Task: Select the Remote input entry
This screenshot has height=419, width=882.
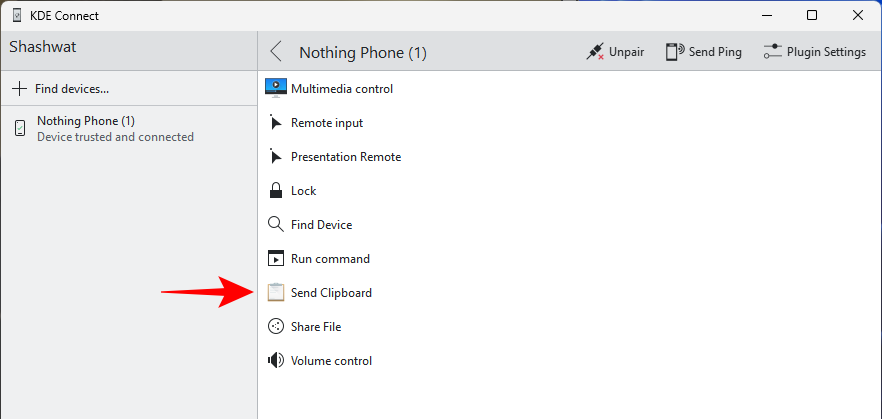Action: pyautogui.click(x=327, y=123)
